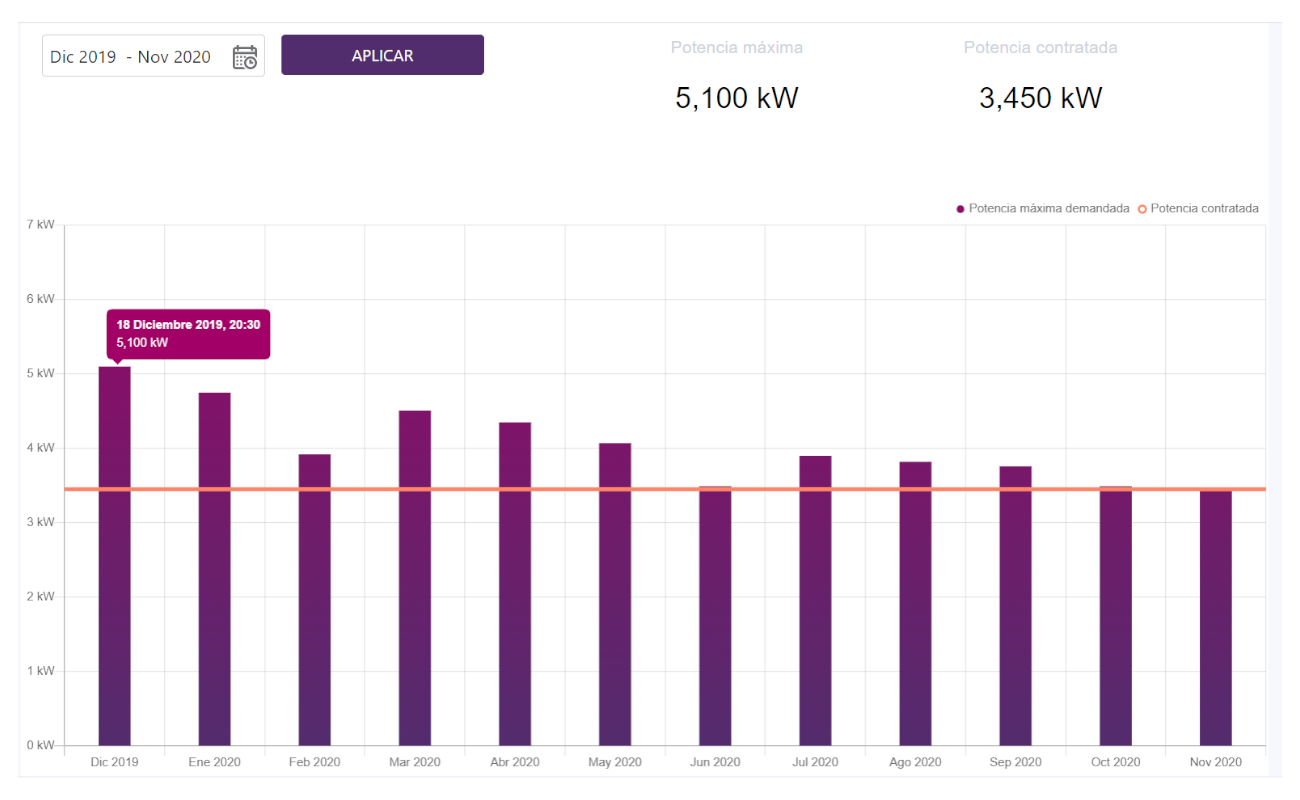Select the Nov 2020 bar
The height and width of the screenshot is (800, 1300).
[1216, 618]
